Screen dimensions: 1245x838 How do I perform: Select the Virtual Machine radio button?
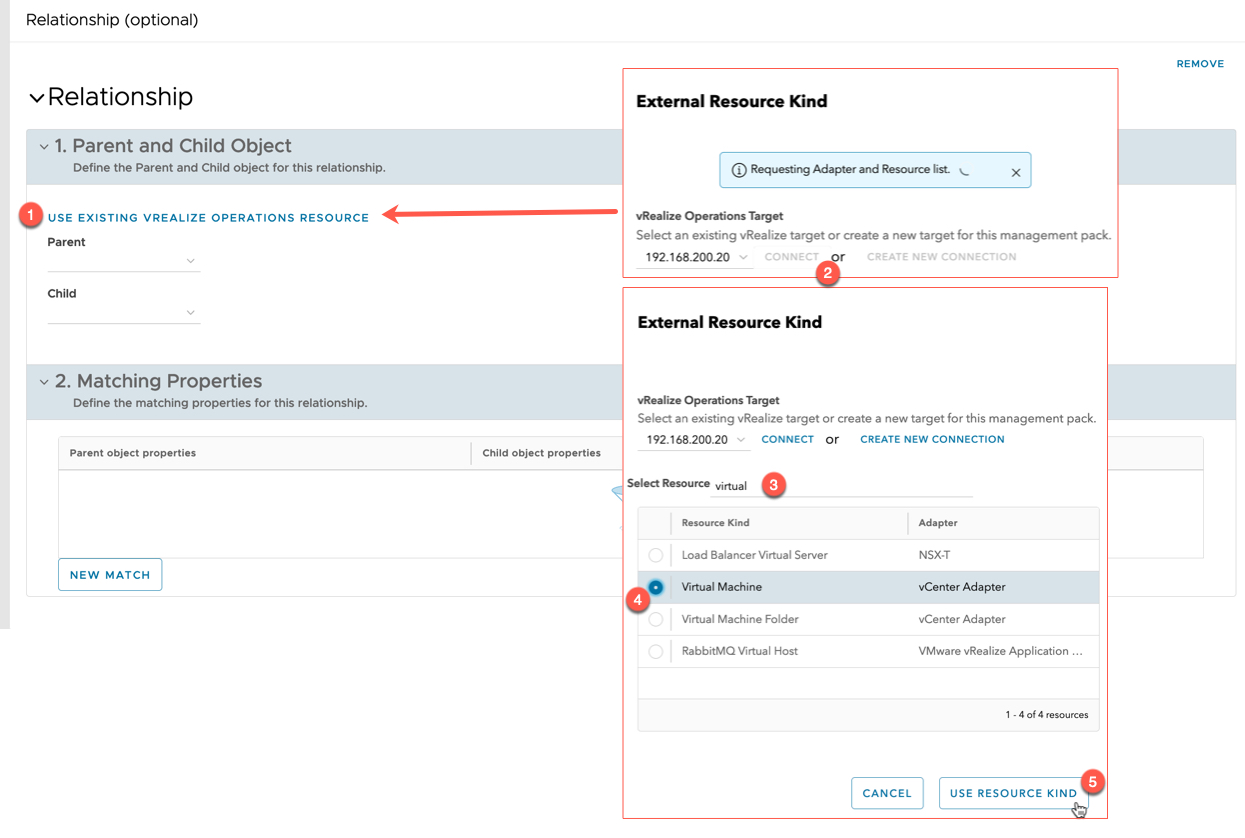(x=656, y=587)
